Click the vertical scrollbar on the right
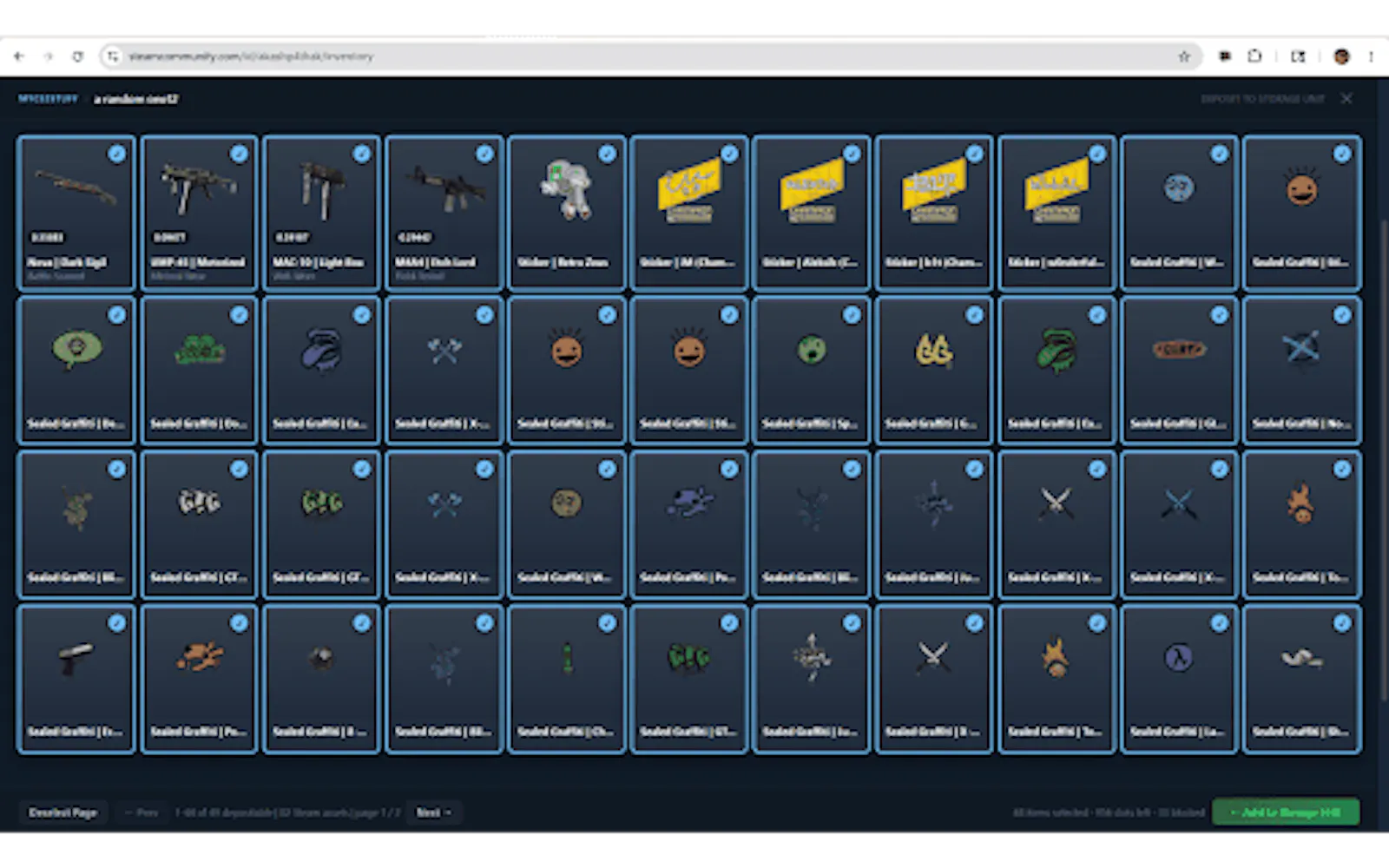This screenshot has width=1389, height=868. [x=1384, y=460]
